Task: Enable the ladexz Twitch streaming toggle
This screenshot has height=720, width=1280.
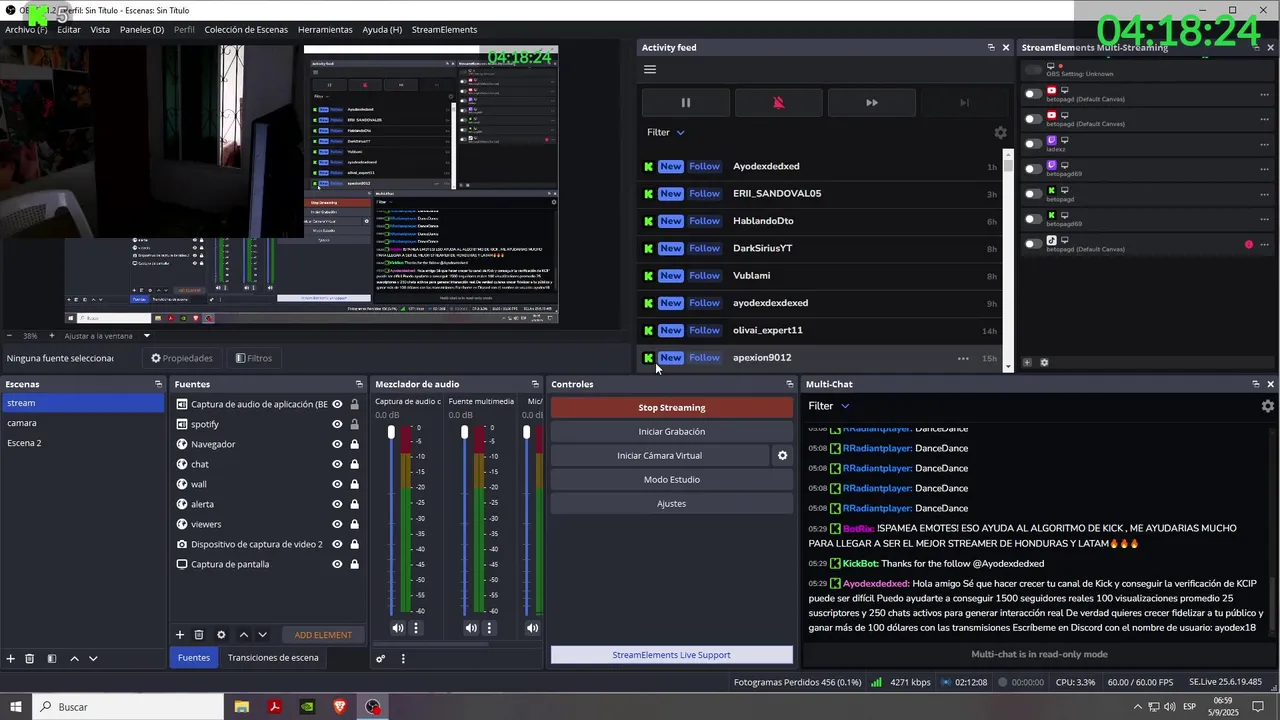Action: (x=1033, y=143)
